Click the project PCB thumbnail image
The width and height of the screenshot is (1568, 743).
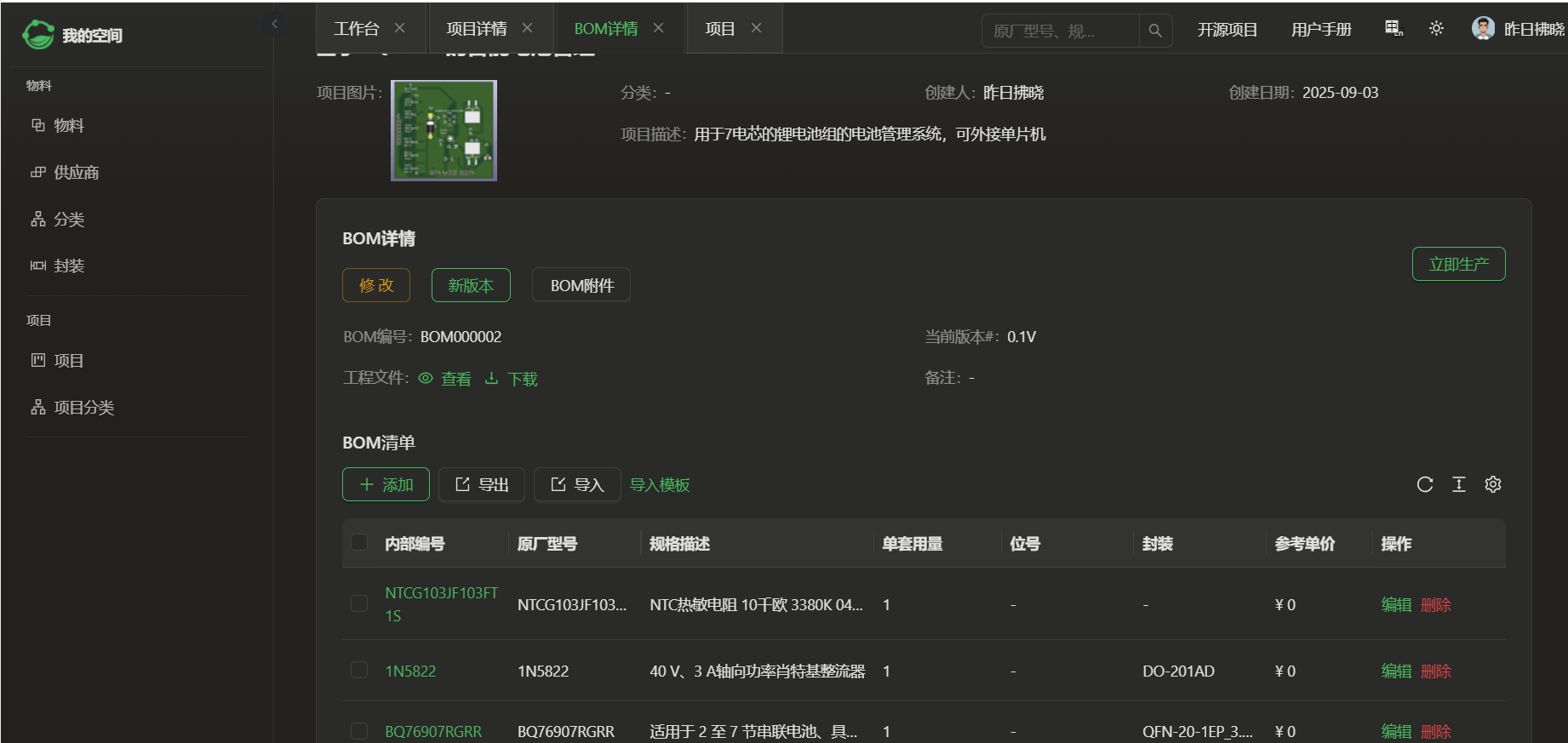coord(444,130)
